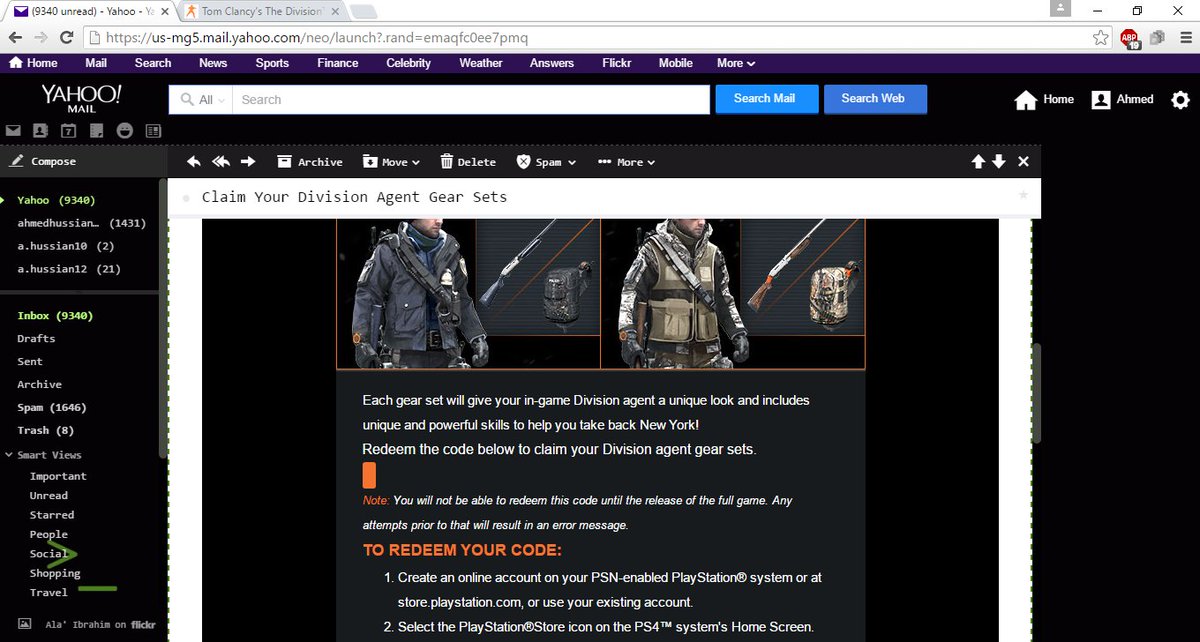Click the Forward arrow icon
This screenshot has width=1200, height=642.
coord(248,161)
